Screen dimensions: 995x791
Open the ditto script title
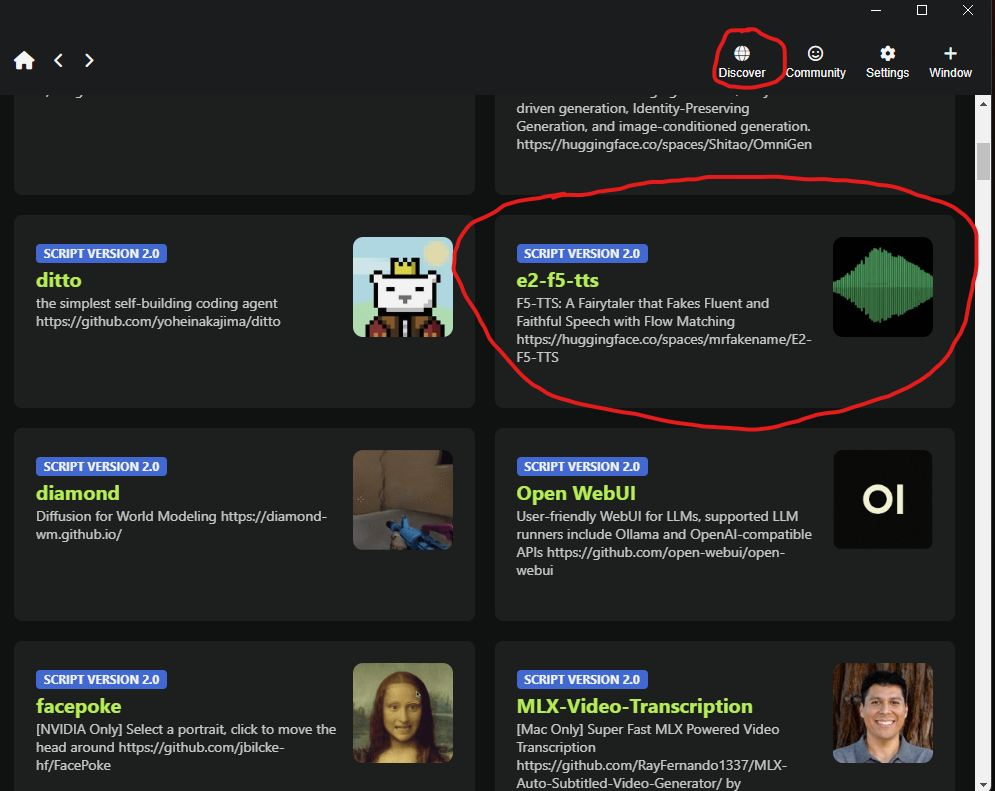(58, 280)
